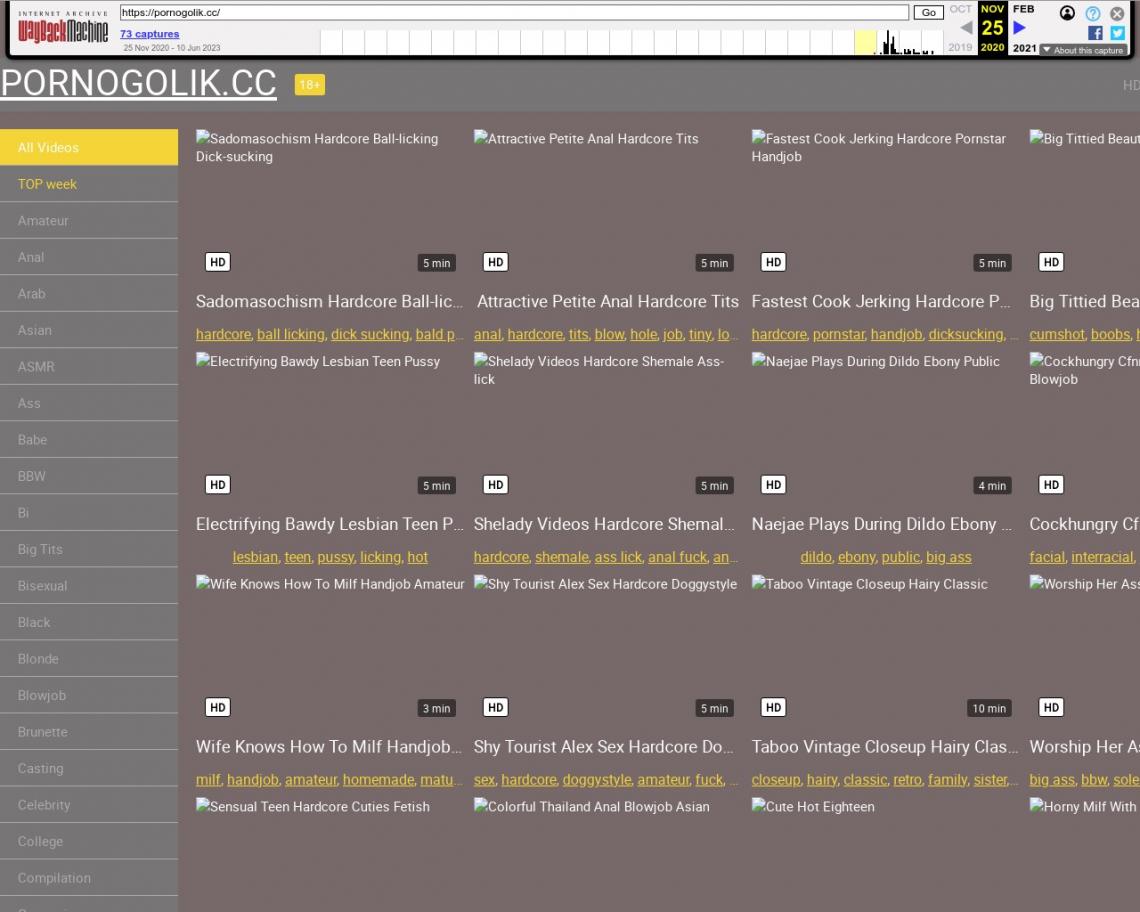1140x912 pixels.
Task: Click the PORNOGOLIK.CC site logo
Action: 138,83
